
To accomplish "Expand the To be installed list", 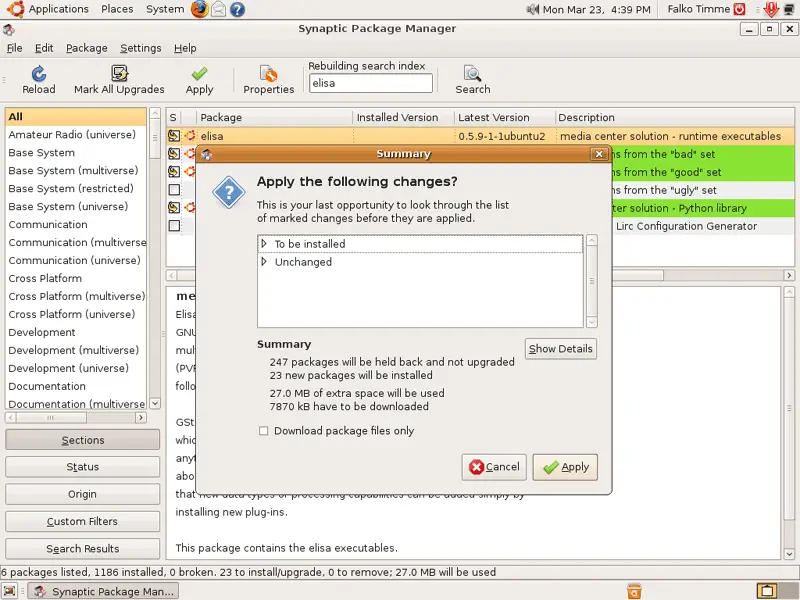I will (x=264, y=244).
